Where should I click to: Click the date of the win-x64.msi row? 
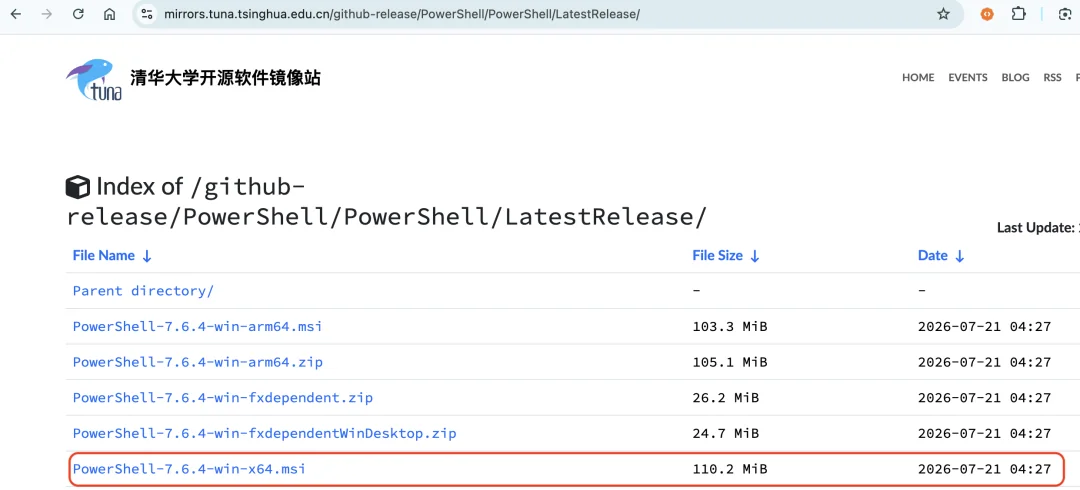tap(984, 469)
